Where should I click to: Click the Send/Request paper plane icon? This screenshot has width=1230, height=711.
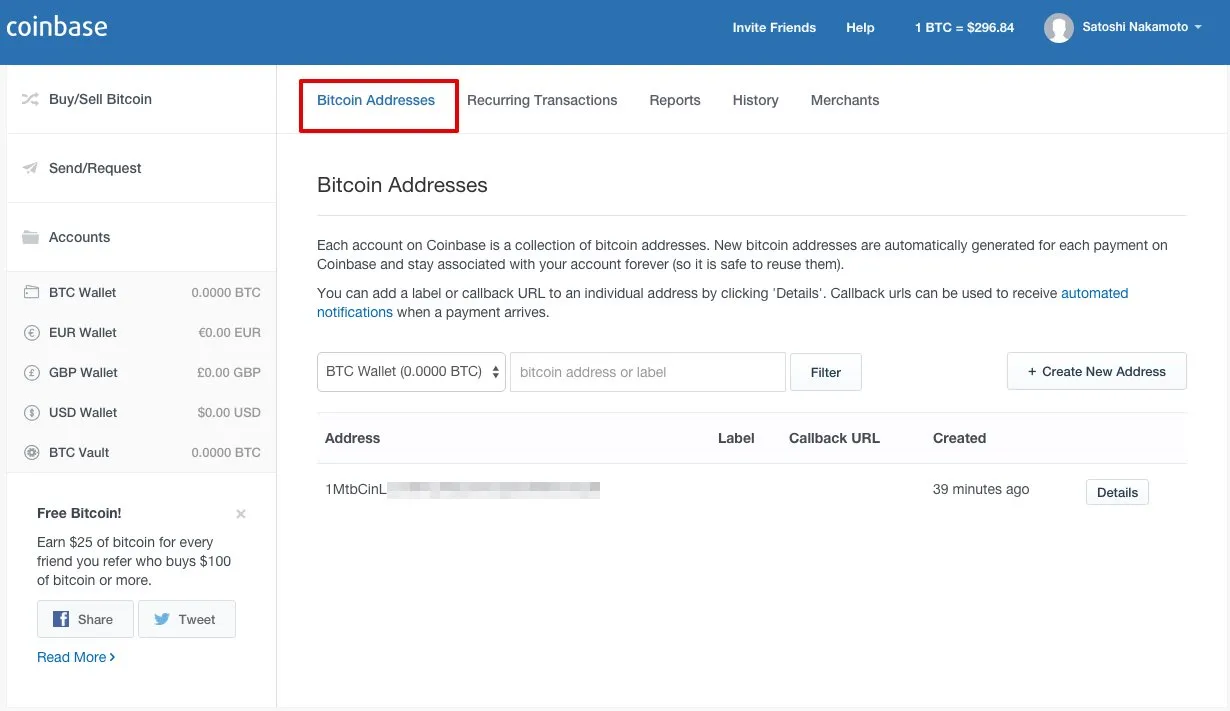click(x=30, y=168)
